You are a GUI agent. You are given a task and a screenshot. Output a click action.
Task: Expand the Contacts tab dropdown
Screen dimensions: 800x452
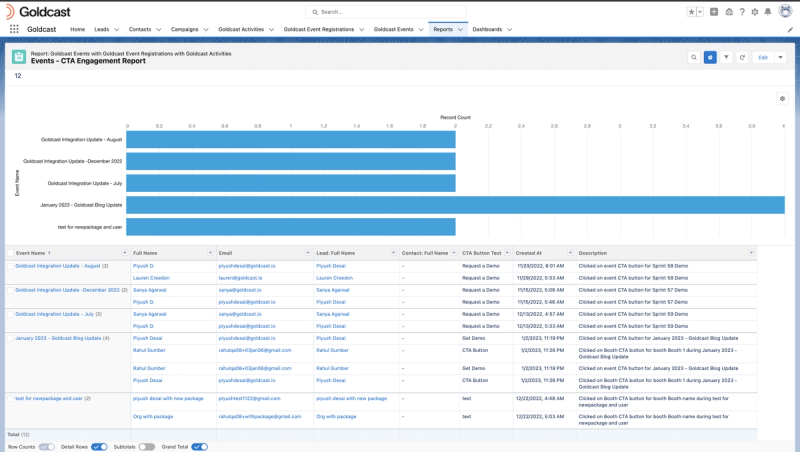[158, 30]
